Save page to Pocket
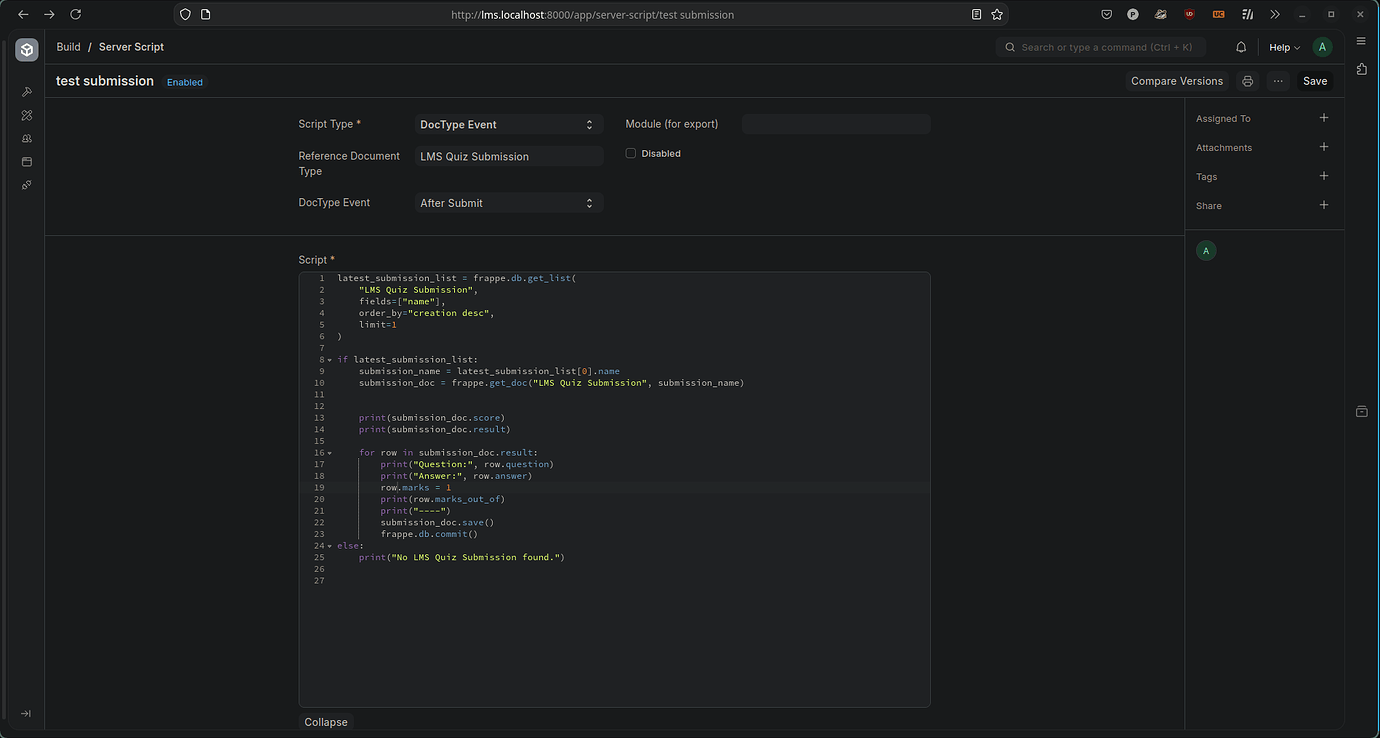Screen dimensions: 1380x738 (1106, 15)
